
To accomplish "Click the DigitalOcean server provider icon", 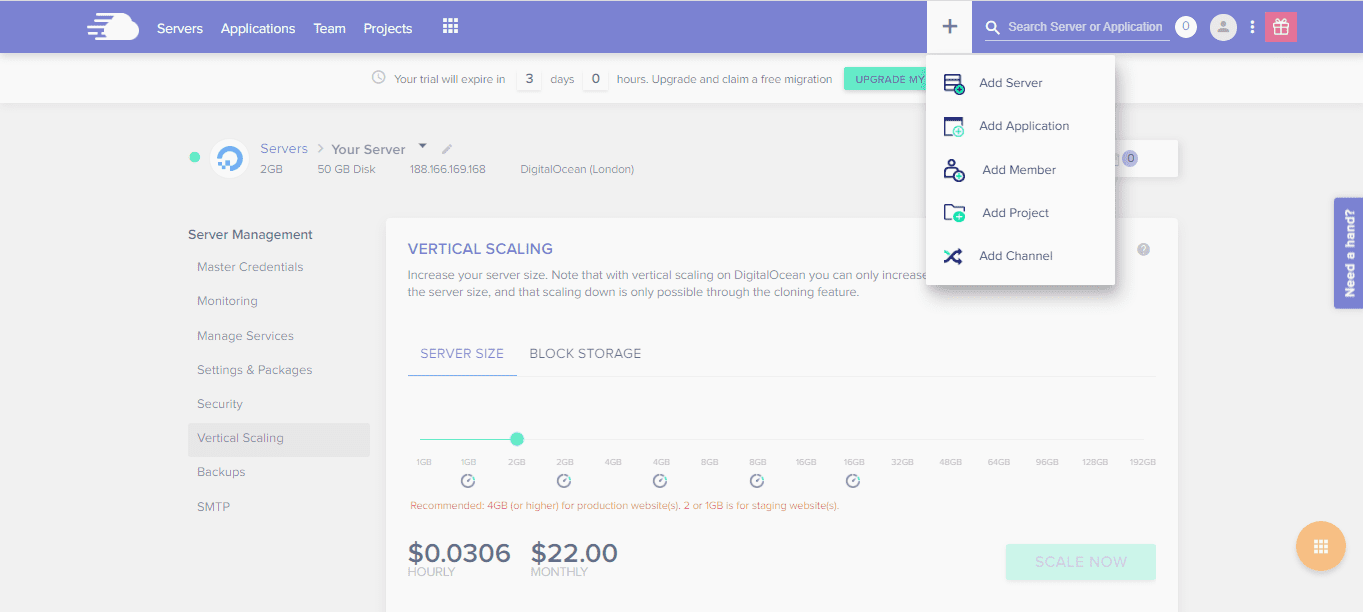I will tap(230, 158).
